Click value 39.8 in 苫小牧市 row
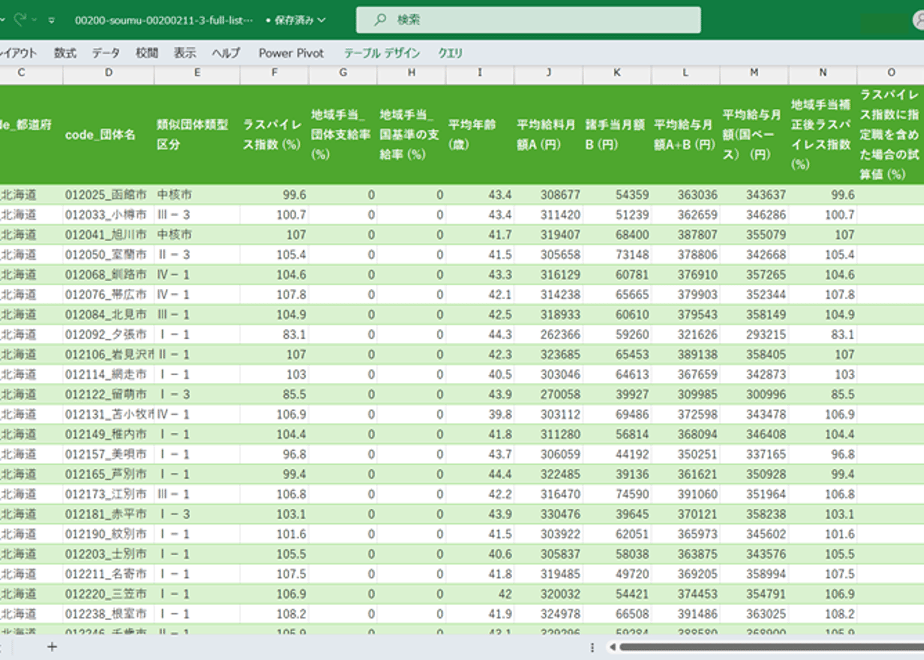The image size is (924, 660). tap(500, 414)
